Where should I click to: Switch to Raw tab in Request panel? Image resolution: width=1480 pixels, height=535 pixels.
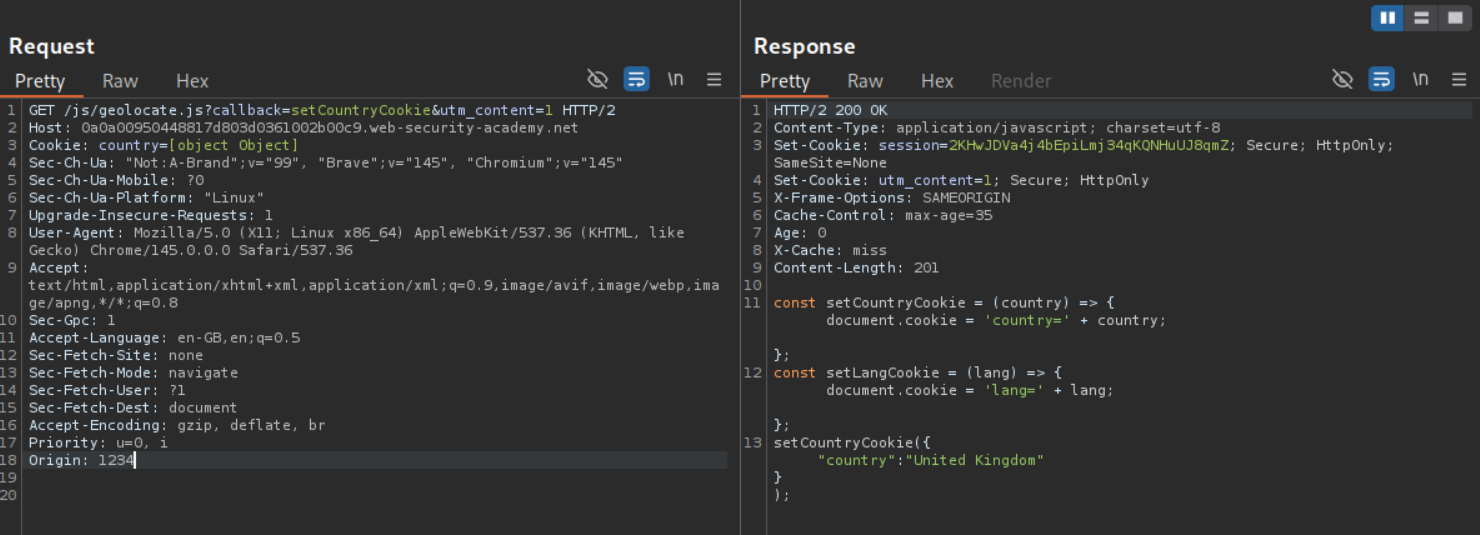(120, 81)
